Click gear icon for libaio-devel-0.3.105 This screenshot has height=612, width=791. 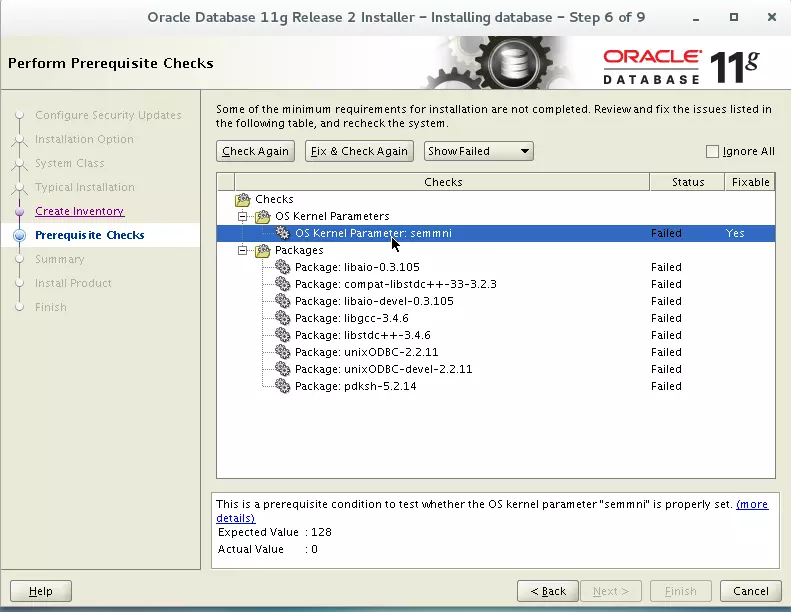[282, 301]
